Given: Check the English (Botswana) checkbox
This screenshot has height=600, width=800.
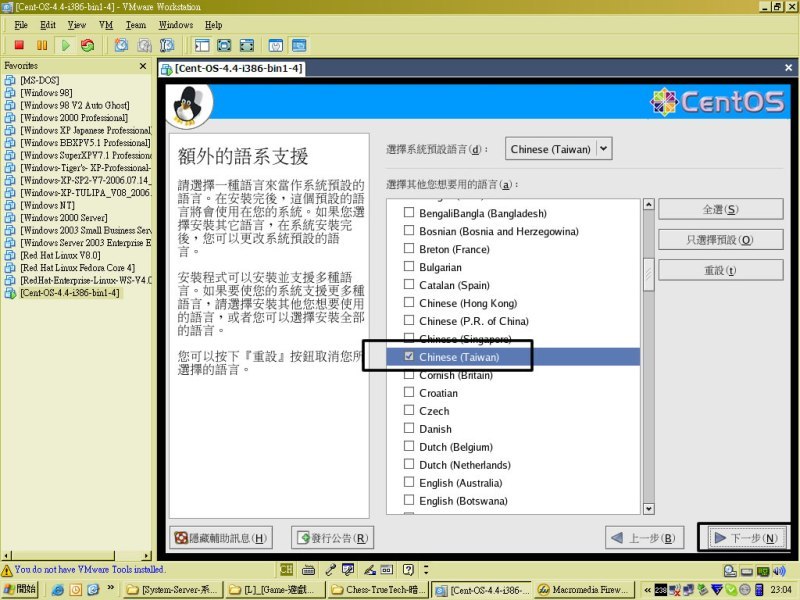Looking at the screenshot, I should [409, 499].
